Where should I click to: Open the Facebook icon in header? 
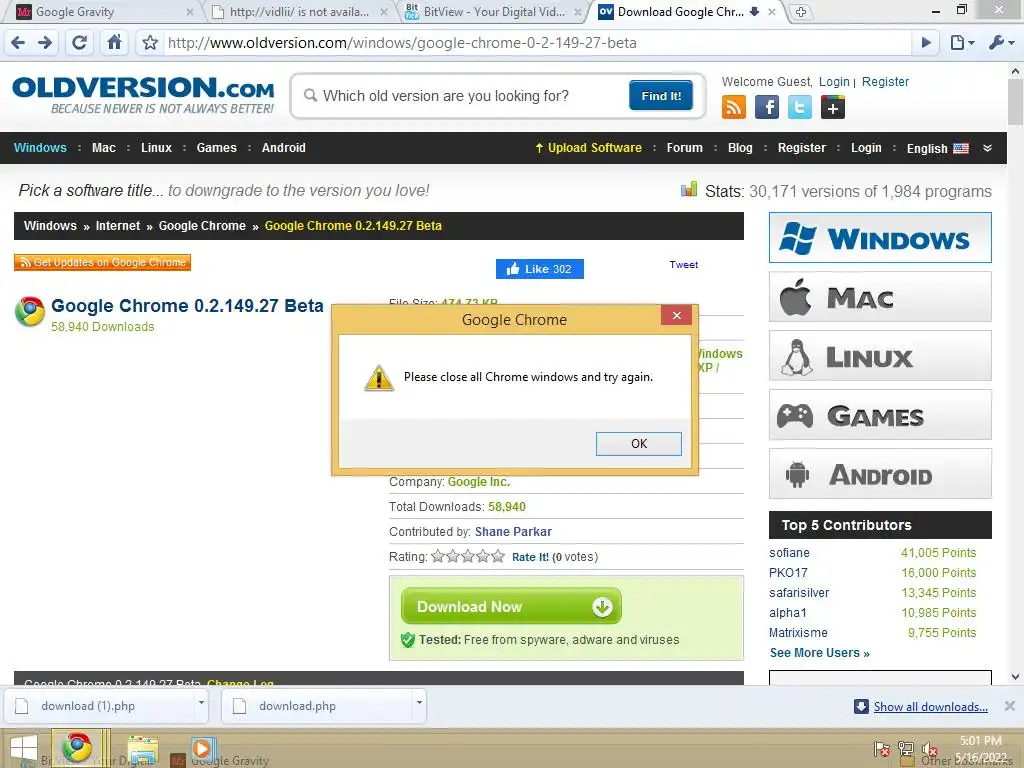pos(767,107)
